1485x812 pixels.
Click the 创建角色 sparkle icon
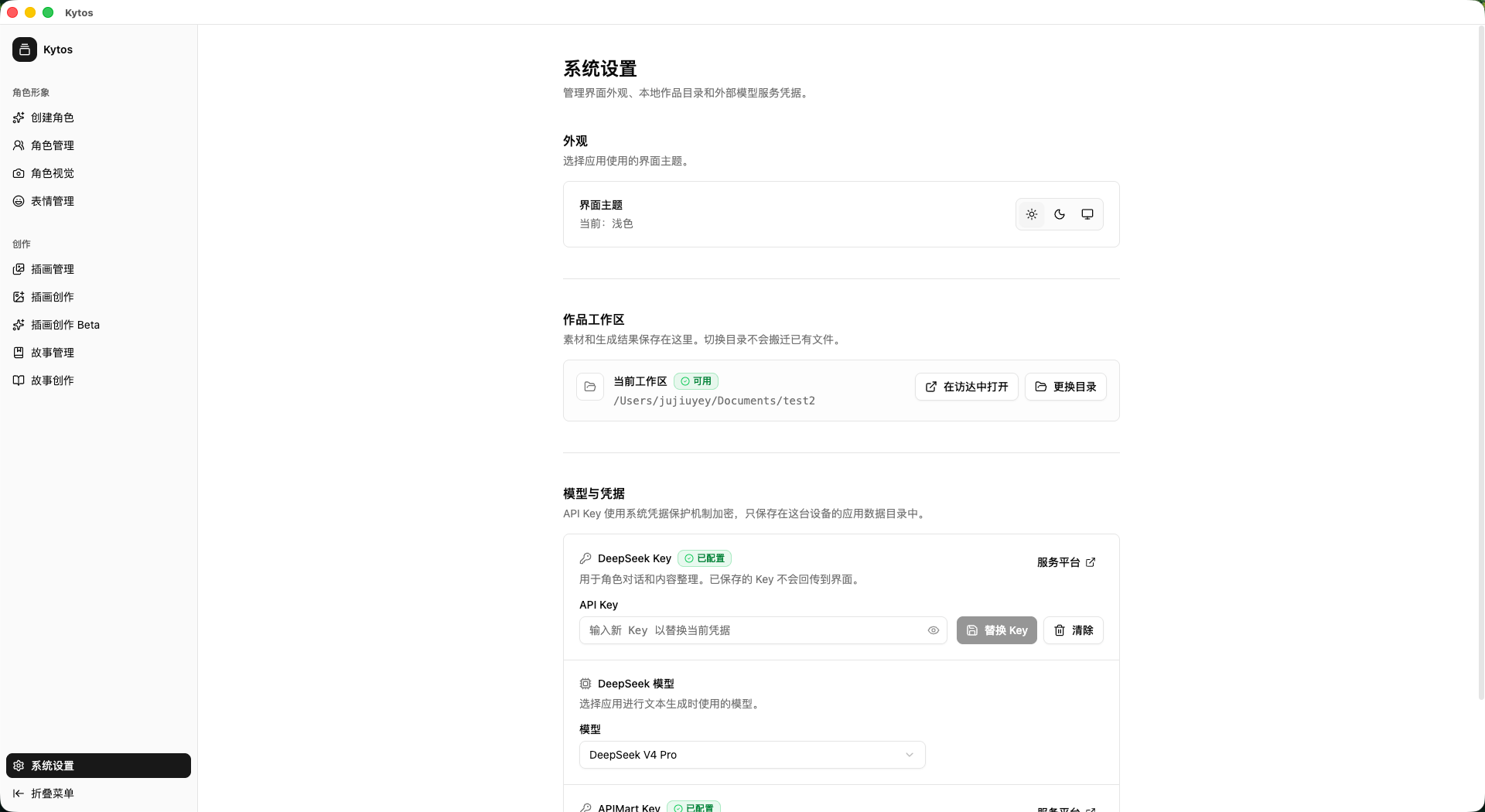click(19, 118)
